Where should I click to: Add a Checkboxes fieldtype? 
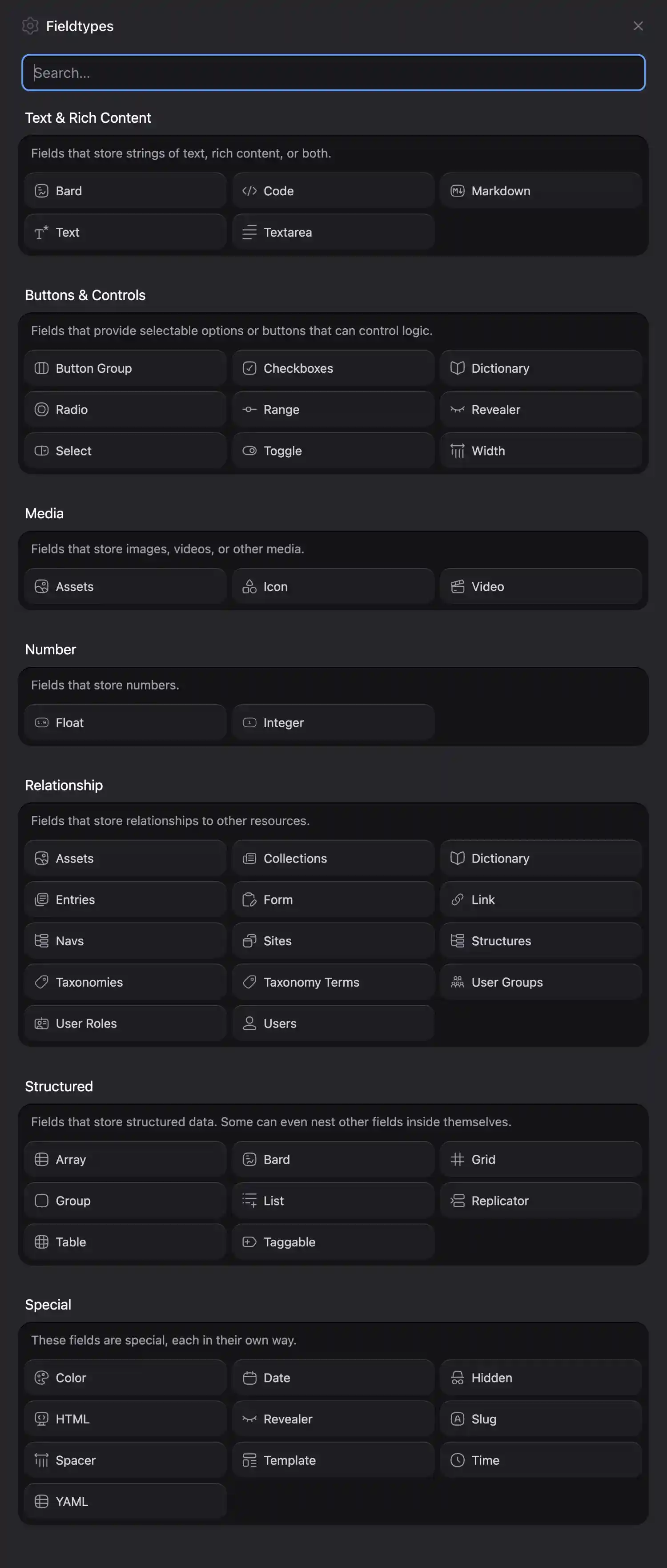(333, 368)
